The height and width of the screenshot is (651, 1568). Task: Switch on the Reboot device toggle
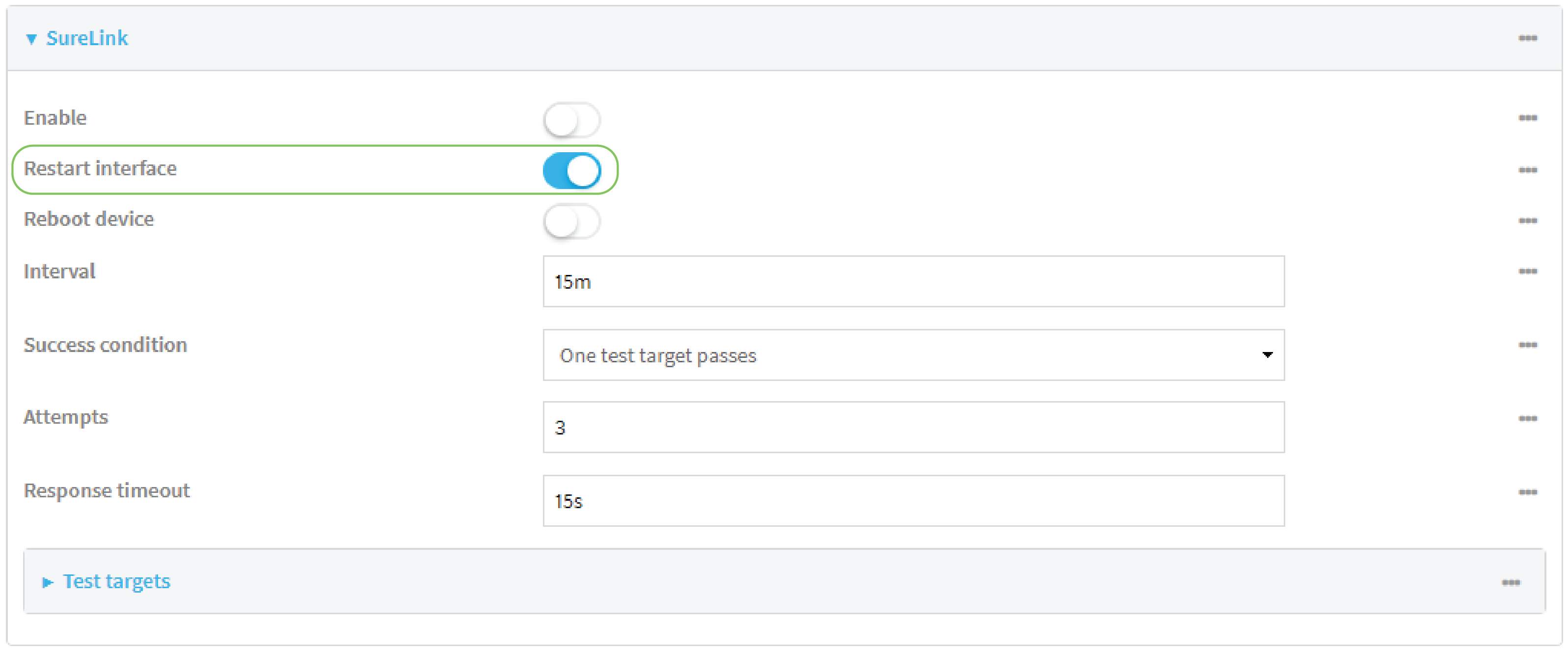pyautogui.click(x=571, y=222)
